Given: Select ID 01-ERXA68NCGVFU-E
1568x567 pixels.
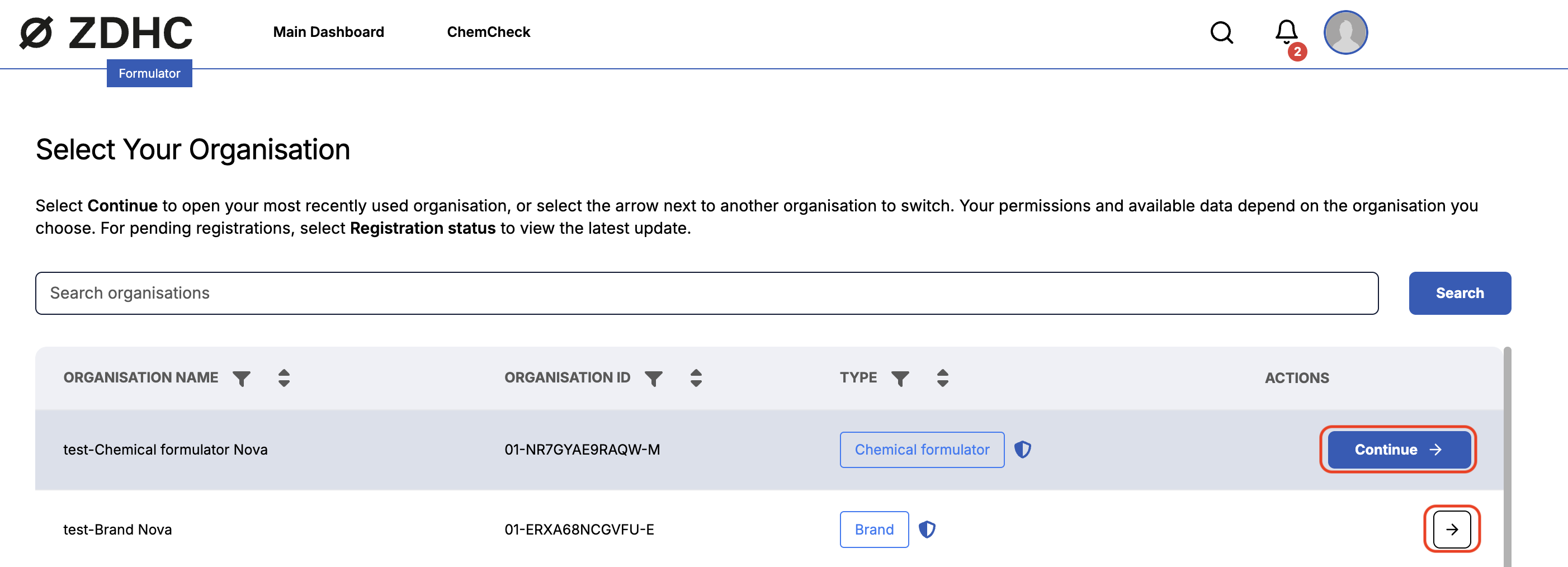Looking at the screenshot, I should pos(579,530).
